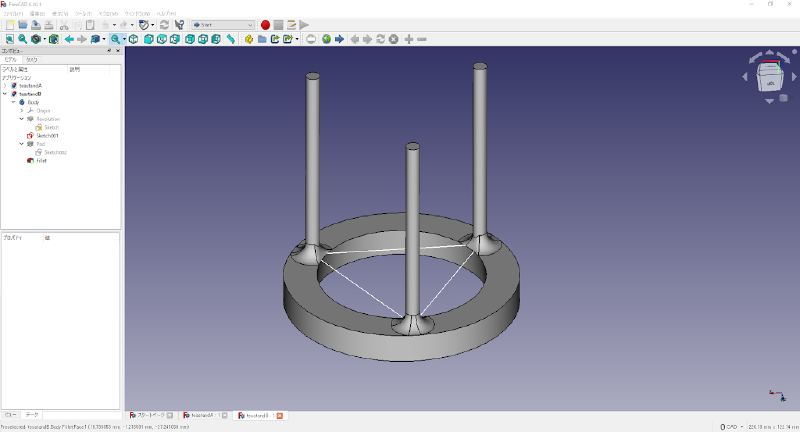Select Sketch001 in the model tree
This screenshot has height=432, width=800.
(47, 136)
